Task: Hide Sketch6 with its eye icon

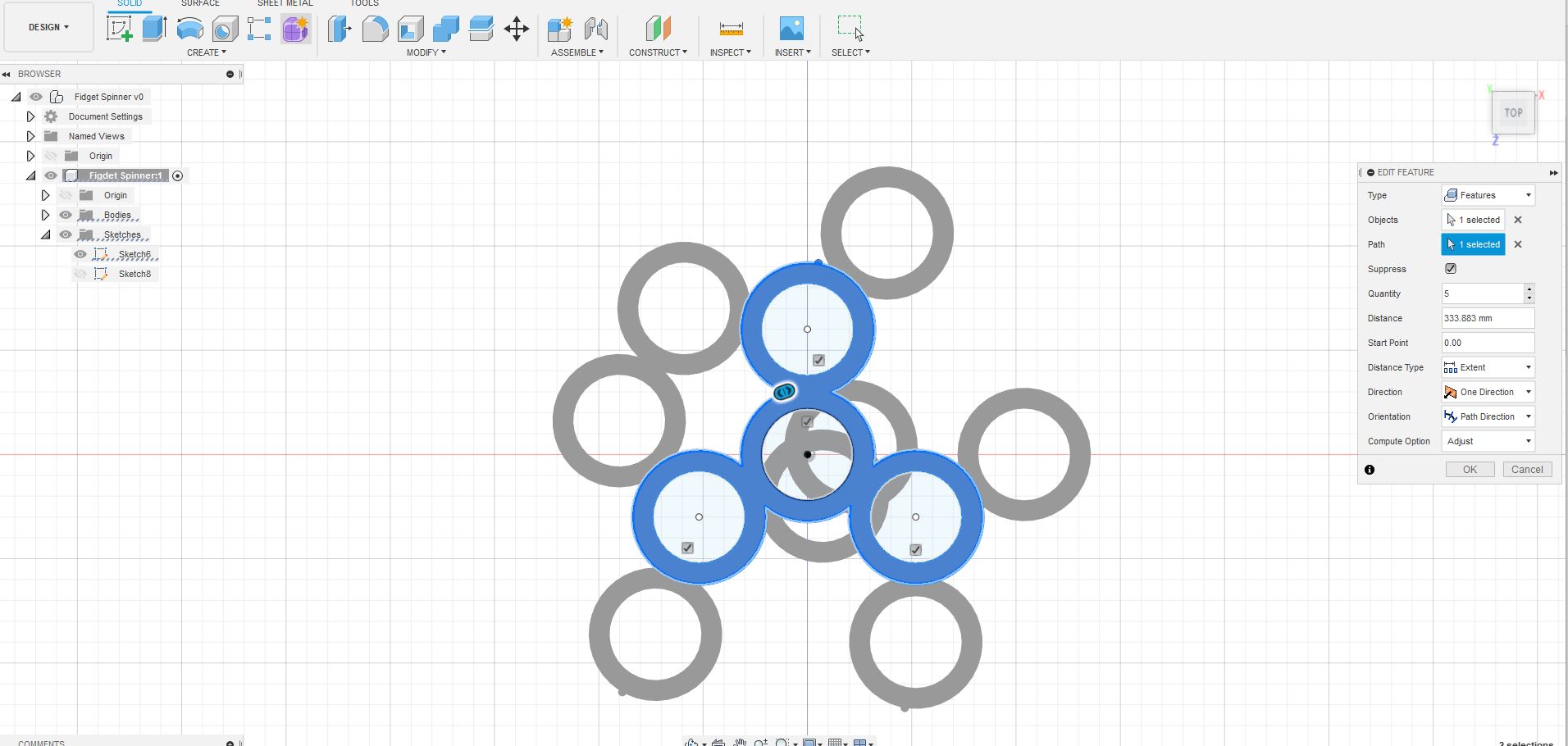Action: pyautogui.click(x=80, y=254)
